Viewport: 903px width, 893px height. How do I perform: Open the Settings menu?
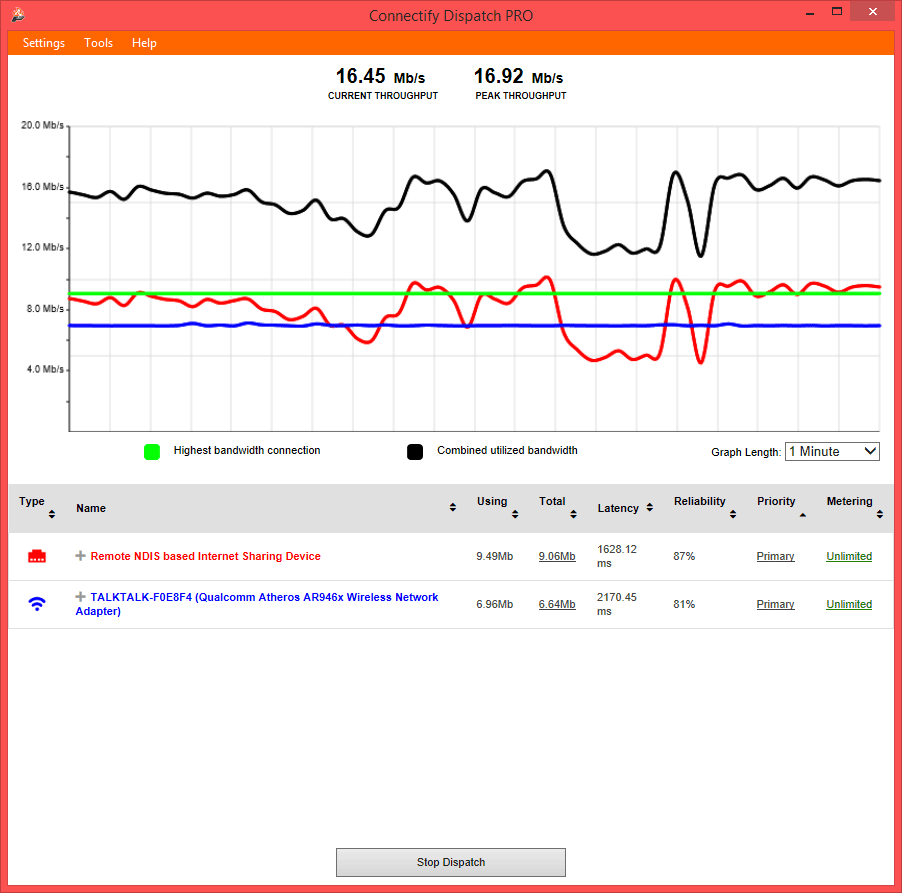point(44,43)
